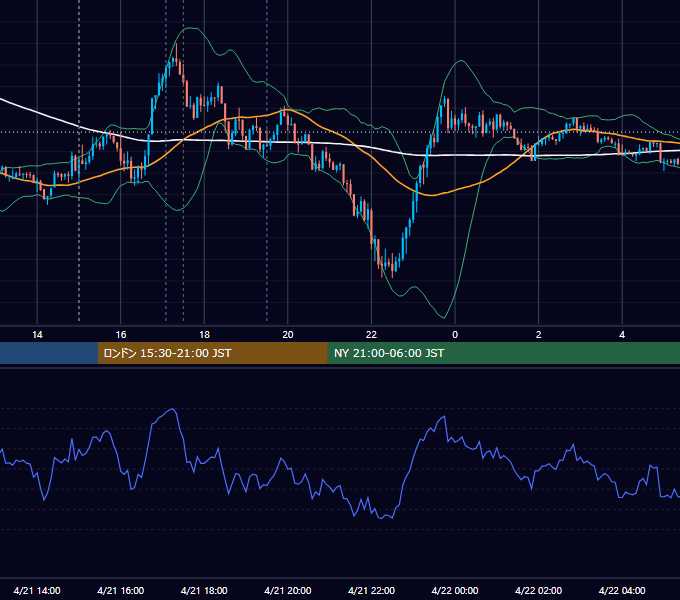Select hour label 4 on upper axis

[x=622, y=335]
